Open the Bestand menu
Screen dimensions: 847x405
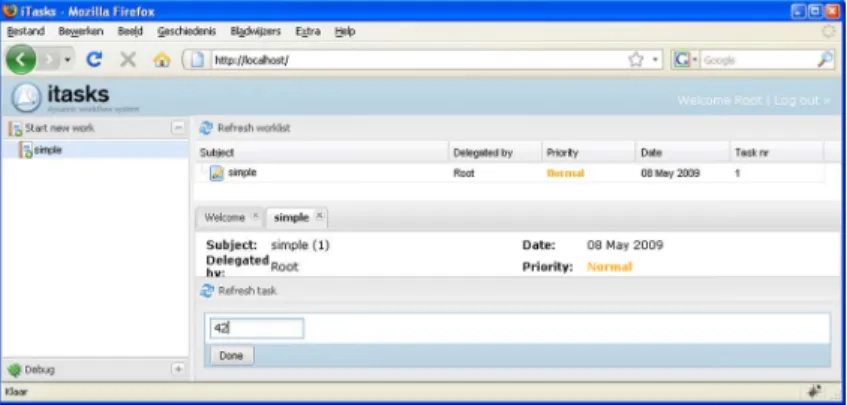coord(25,31)
